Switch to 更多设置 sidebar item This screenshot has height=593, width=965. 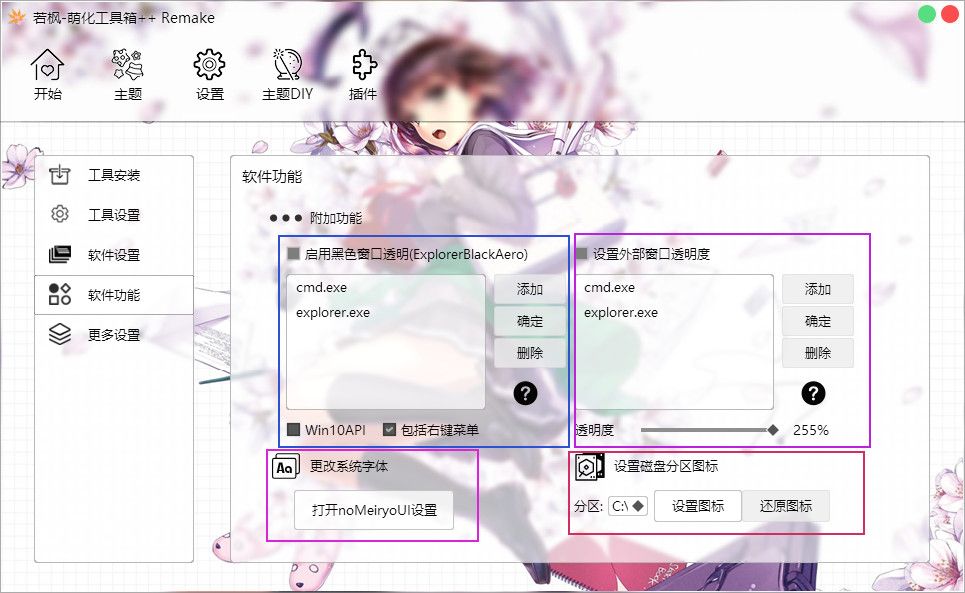(114, 334)
